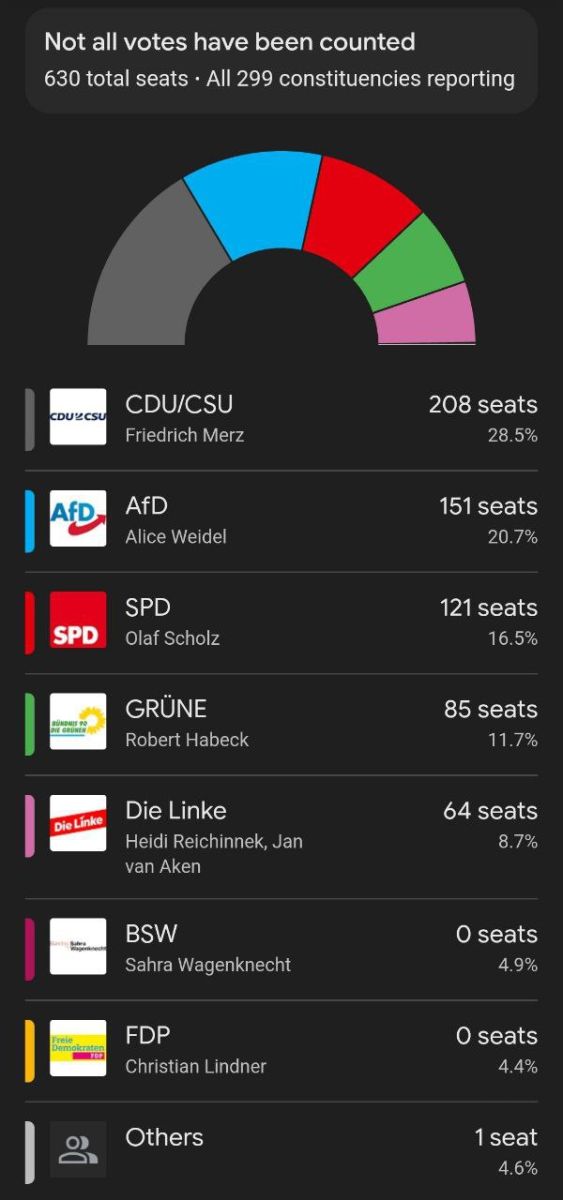Screen dimensions: 563x1200
Task: Click the Others row label
Action: [164, 1137]
